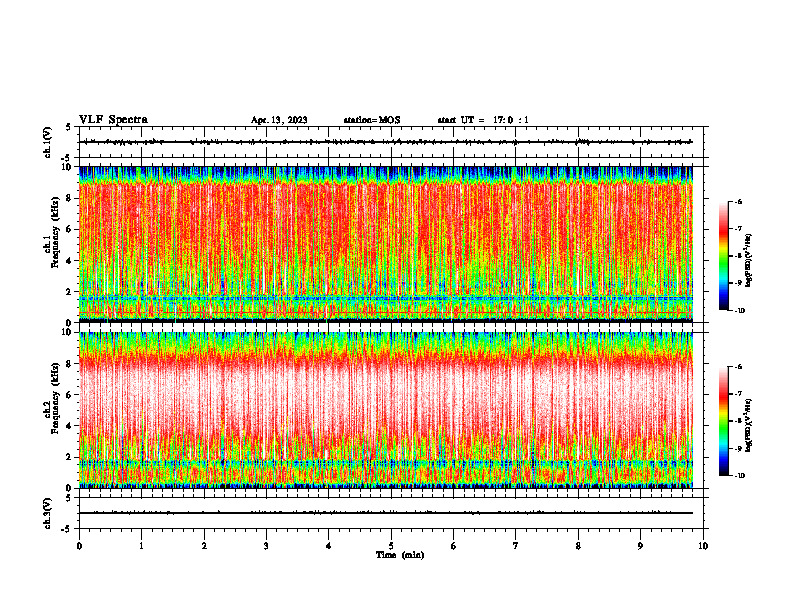The image size is (792, 612).
Task: Click the log(PSD) unit label beside ch.1 colorbar
Action: [x=749, y=261]
